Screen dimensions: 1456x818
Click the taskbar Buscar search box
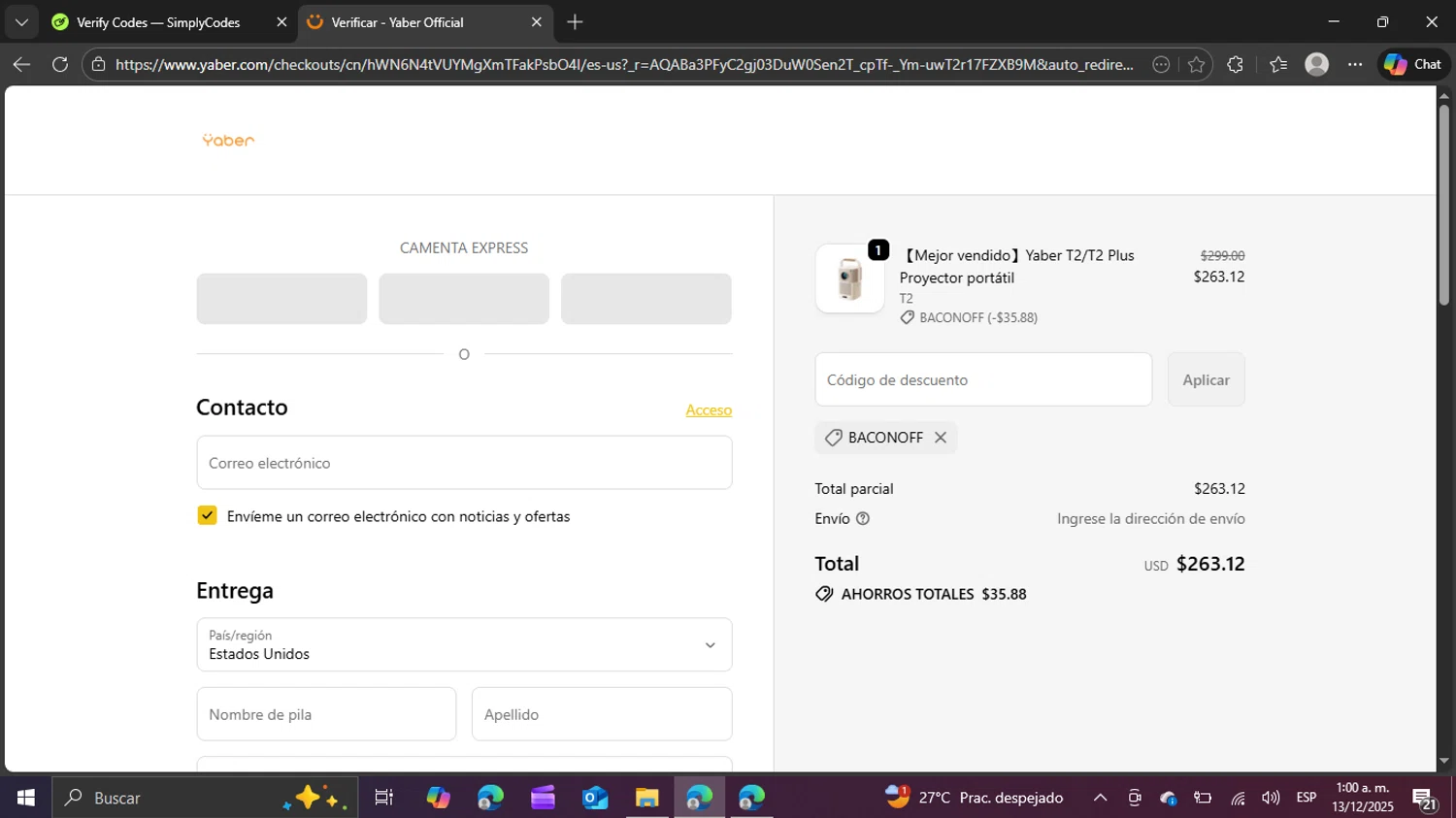[205, 798]
